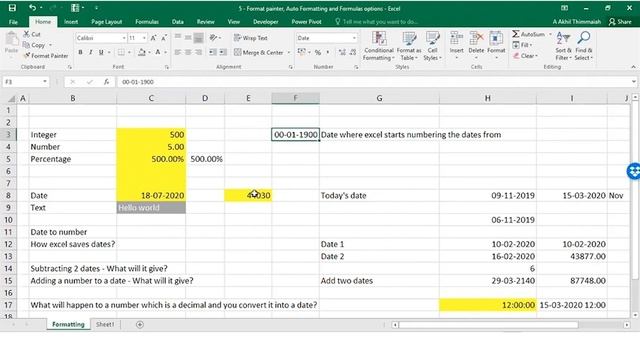Open the Format cells menu icon
Image resolution: width=640 pixels, height=360 pixels.
(x=496, y=39)
